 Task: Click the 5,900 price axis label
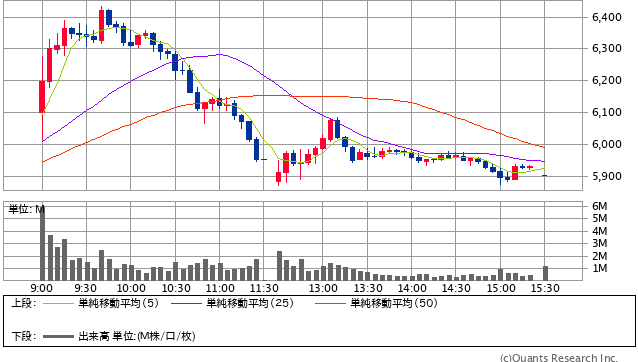click(607, 177)
